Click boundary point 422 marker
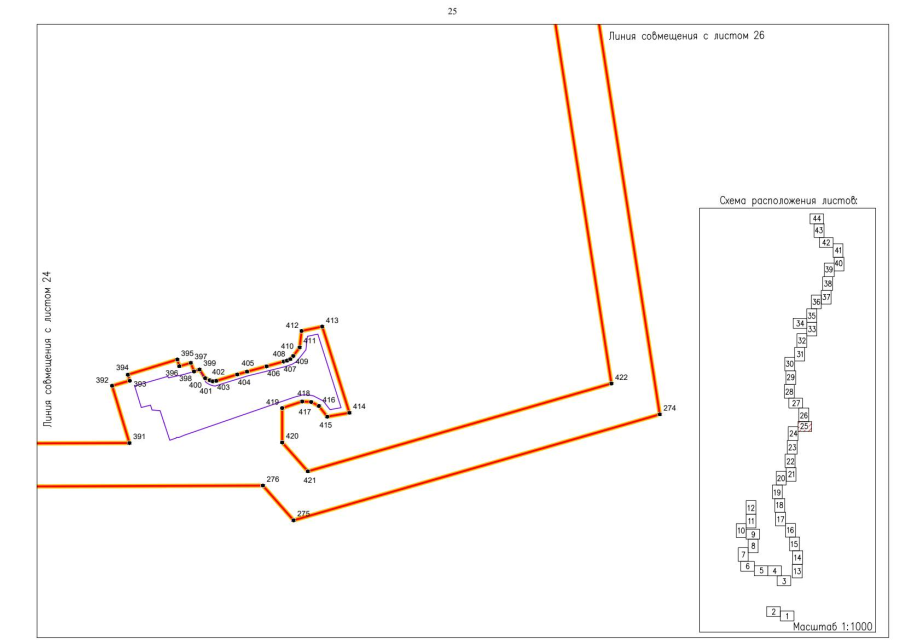 click(610, 383)
